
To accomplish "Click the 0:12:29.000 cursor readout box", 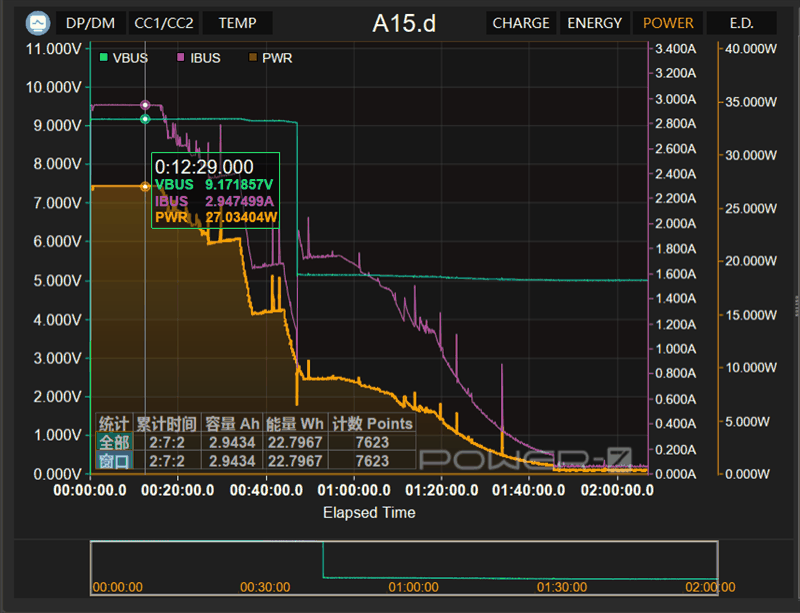I will click(215, 190).
